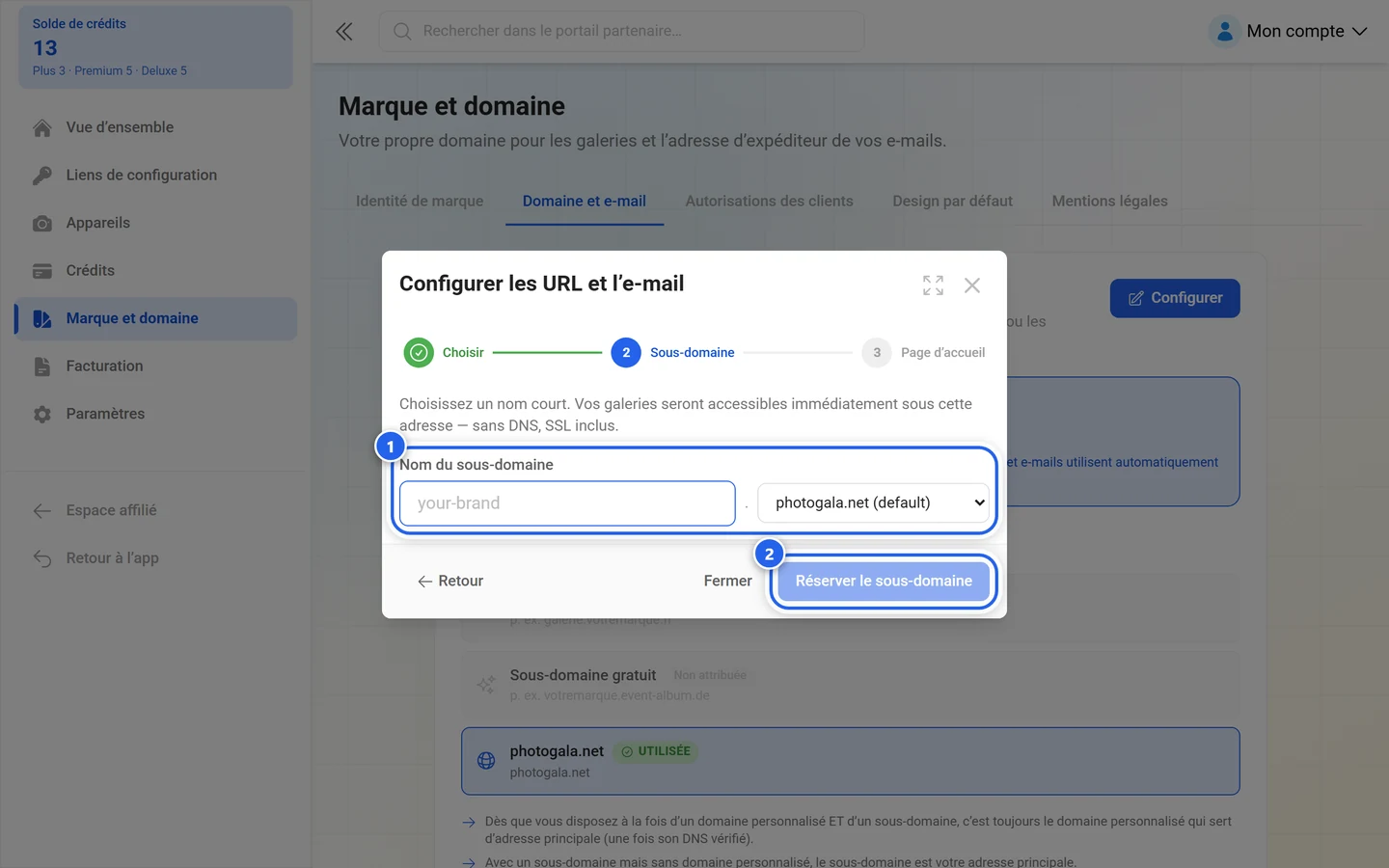Click Réserver le sous-domaine button
1389x868 pixels.
884,582
